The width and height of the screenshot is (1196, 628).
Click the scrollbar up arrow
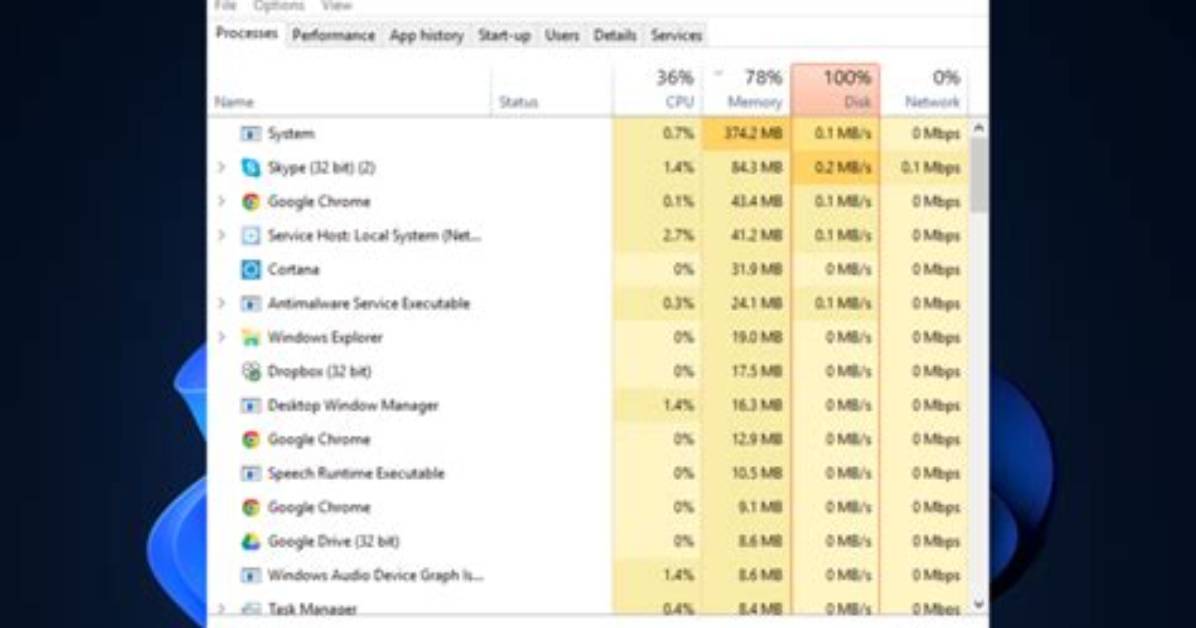(x=979, y=129)
